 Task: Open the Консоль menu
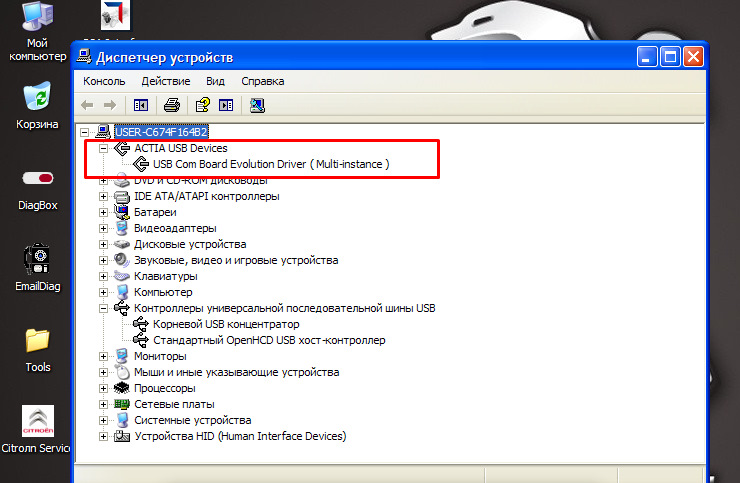pyautogui.click(x=104, y=81)
